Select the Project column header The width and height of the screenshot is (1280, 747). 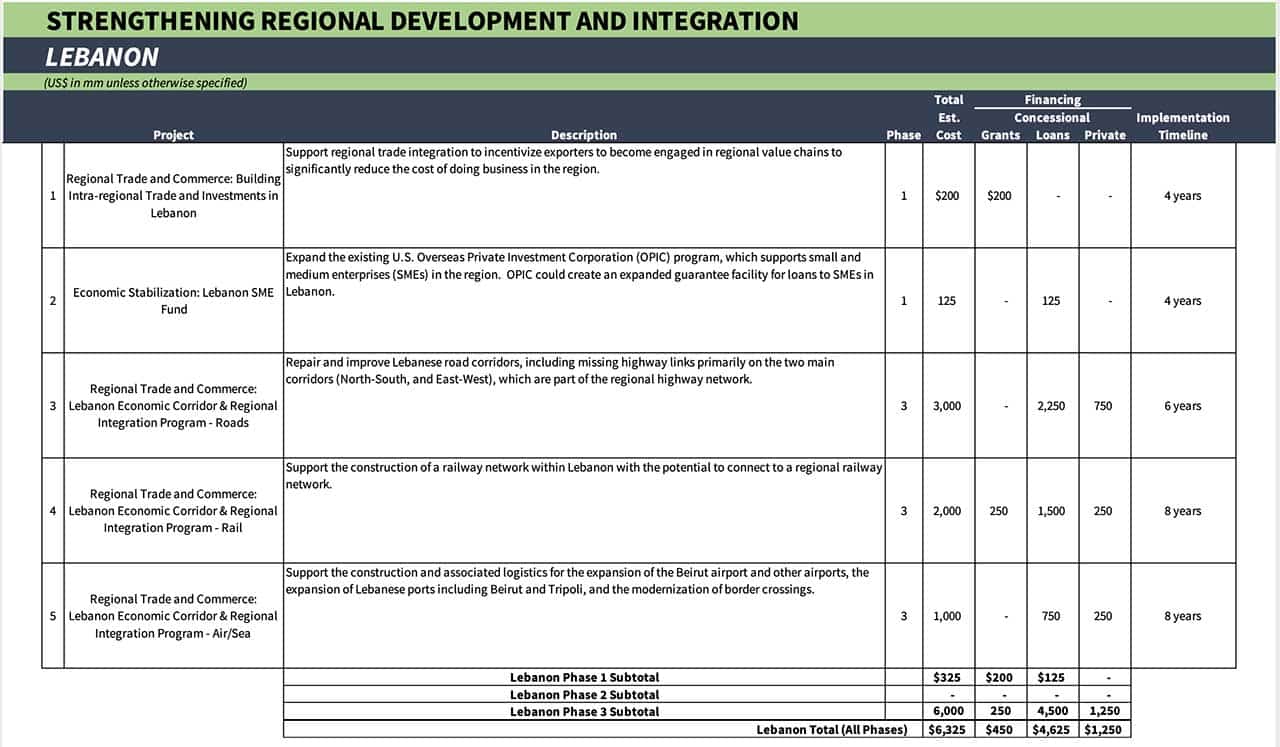[x=173, y=135]
